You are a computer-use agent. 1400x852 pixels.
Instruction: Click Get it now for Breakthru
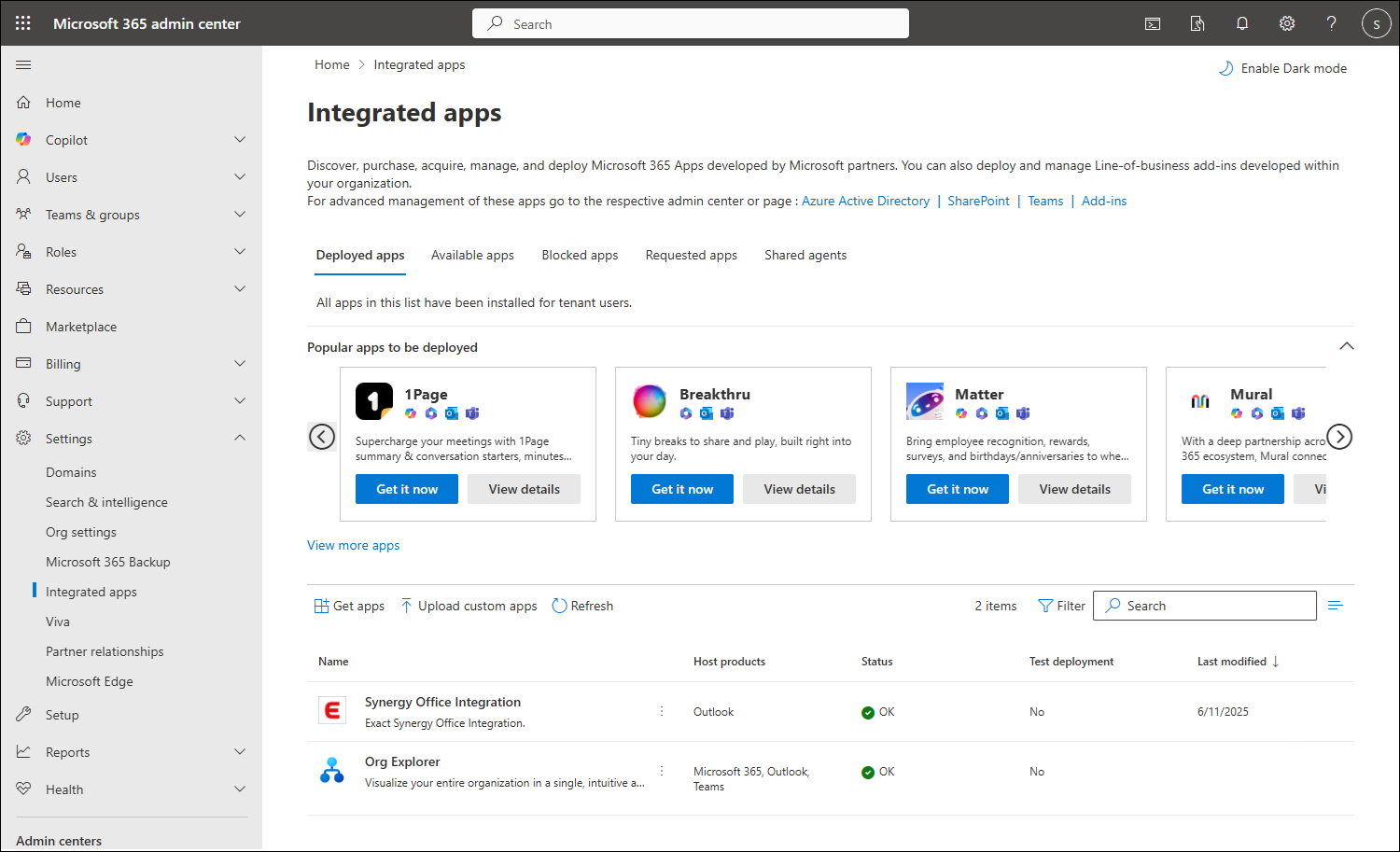coord(682,489)
